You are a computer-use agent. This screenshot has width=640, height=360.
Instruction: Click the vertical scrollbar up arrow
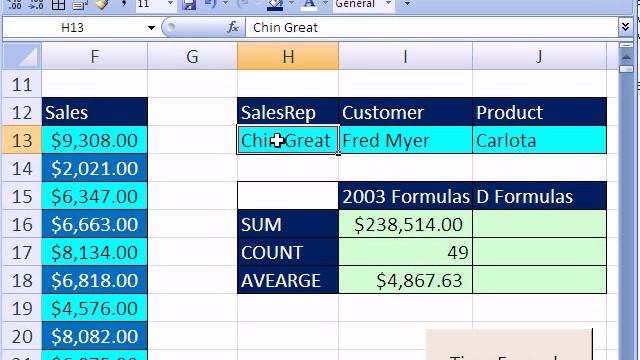tap(626, 57)
